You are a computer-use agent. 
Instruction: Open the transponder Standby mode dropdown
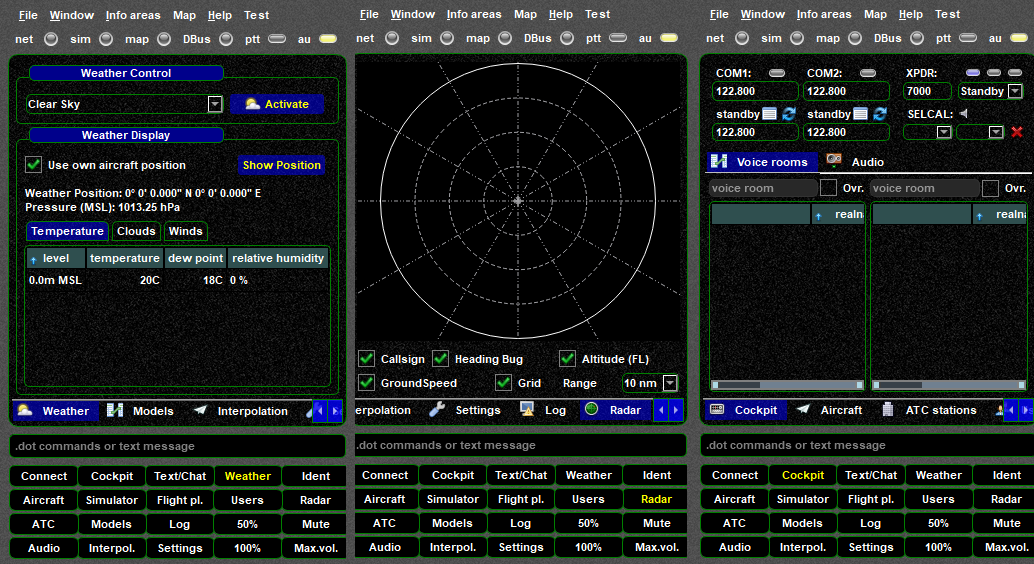1015,91
